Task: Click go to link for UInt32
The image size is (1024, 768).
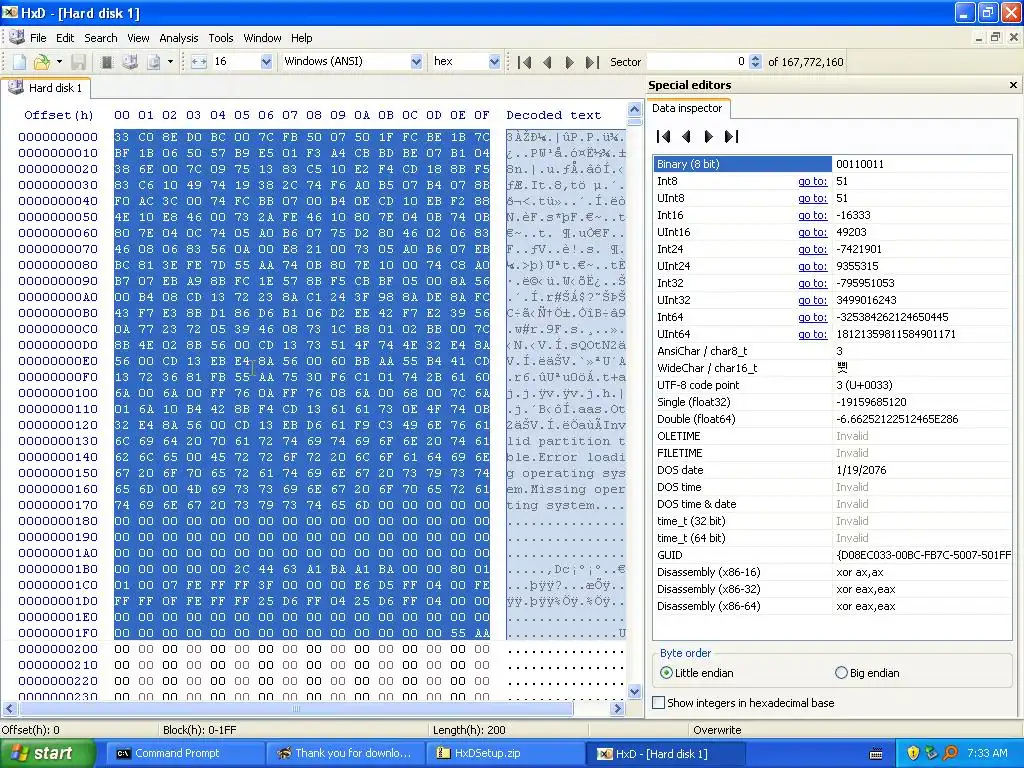Action: pos(812,300)
